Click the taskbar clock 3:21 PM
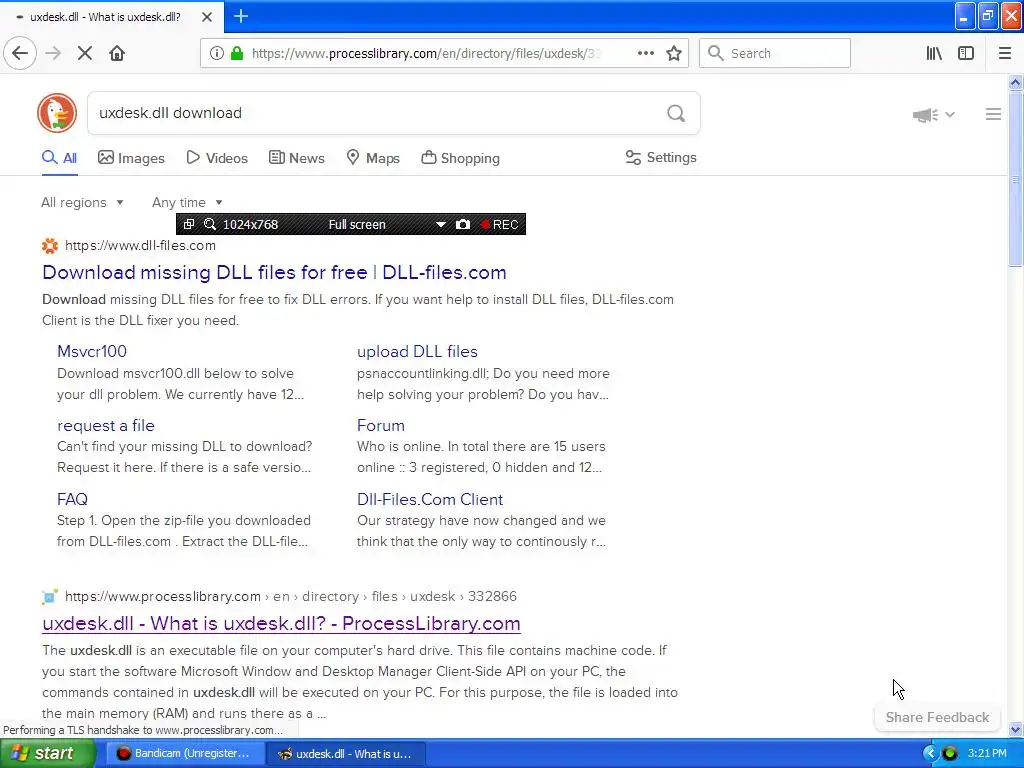The height and width of the screenshot is (768, 1024). tap(987, 753)
